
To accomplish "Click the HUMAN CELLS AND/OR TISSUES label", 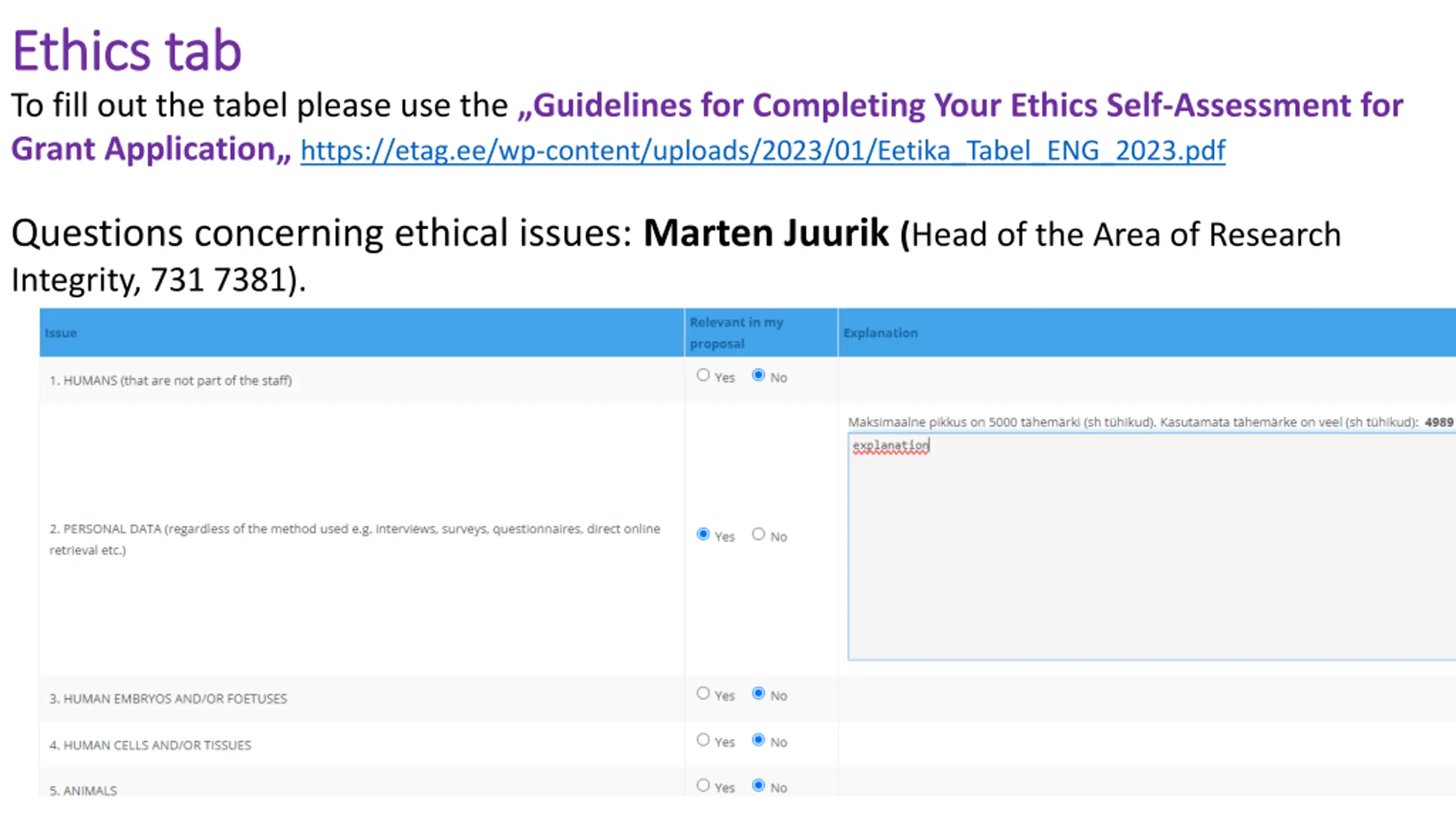I will 150,745.
